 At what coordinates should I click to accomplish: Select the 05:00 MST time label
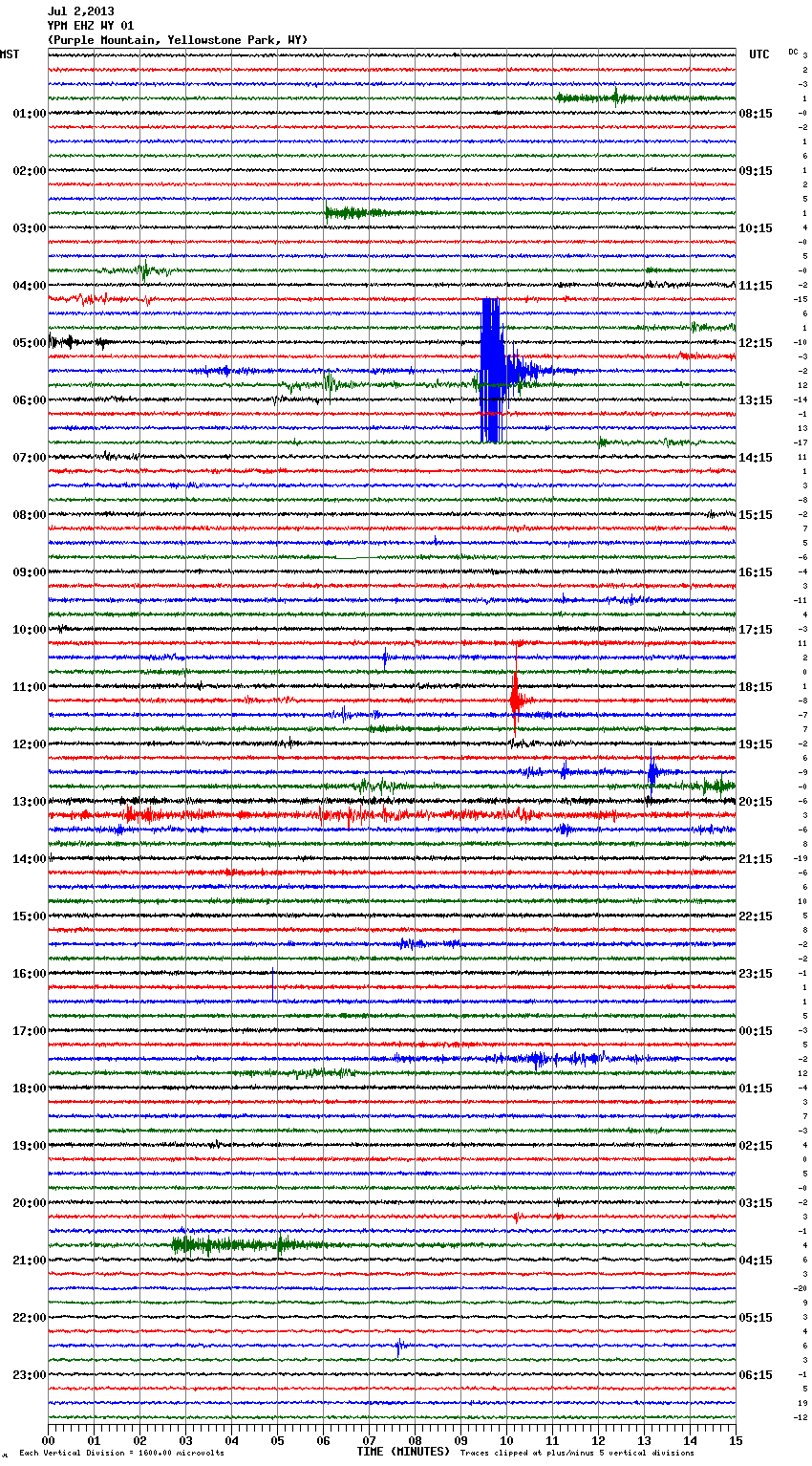coord(30,343)
